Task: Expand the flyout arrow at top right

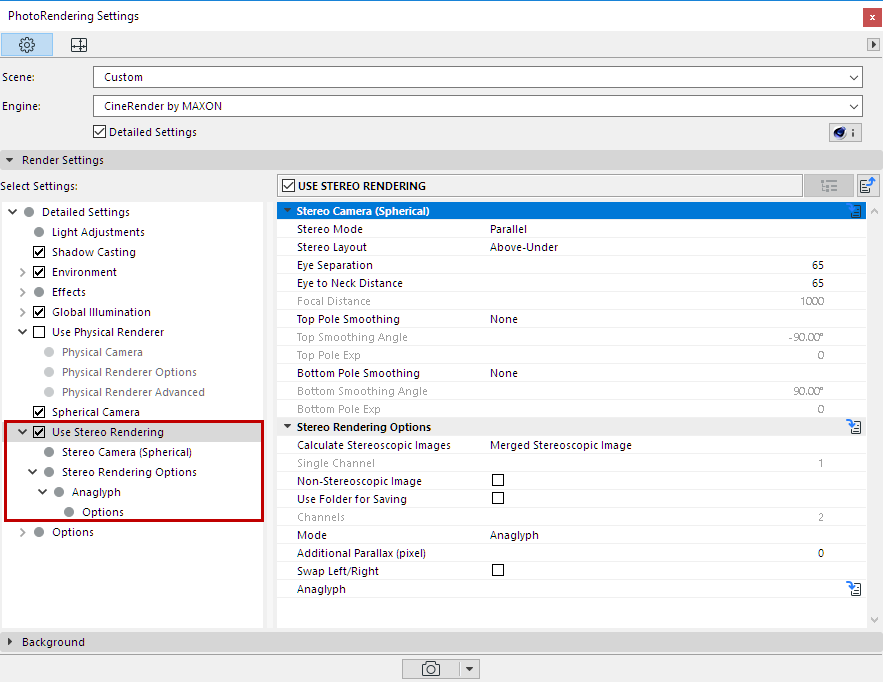Action: [x=873, y=44]
